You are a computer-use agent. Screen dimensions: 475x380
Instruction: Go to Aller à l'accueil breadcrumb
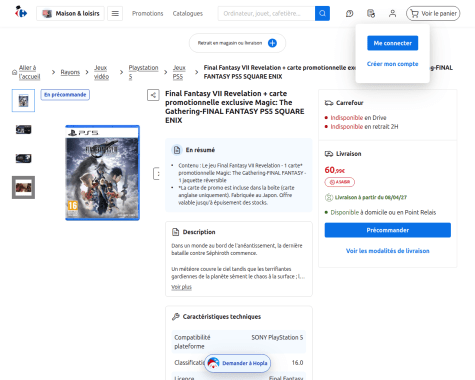click(x=29, y=72)
